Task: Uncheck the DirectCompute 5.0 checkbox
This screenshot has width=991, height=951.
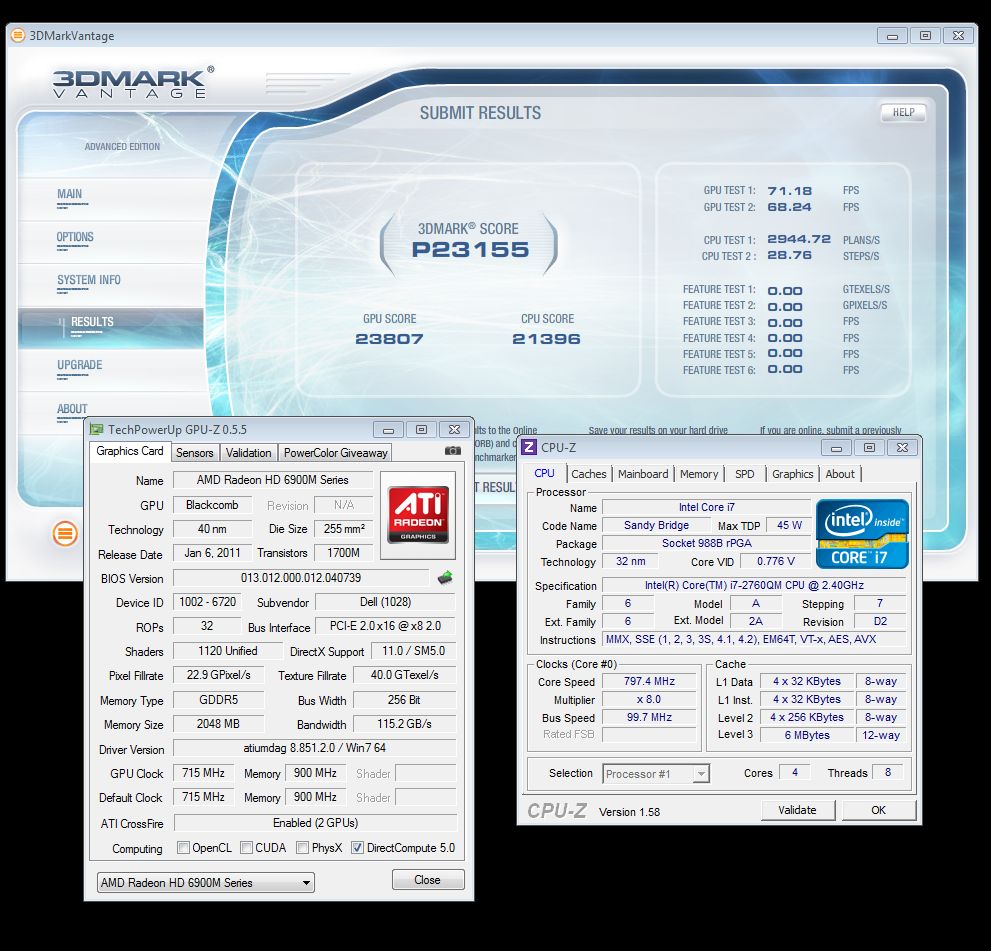Action: [357, 848]
